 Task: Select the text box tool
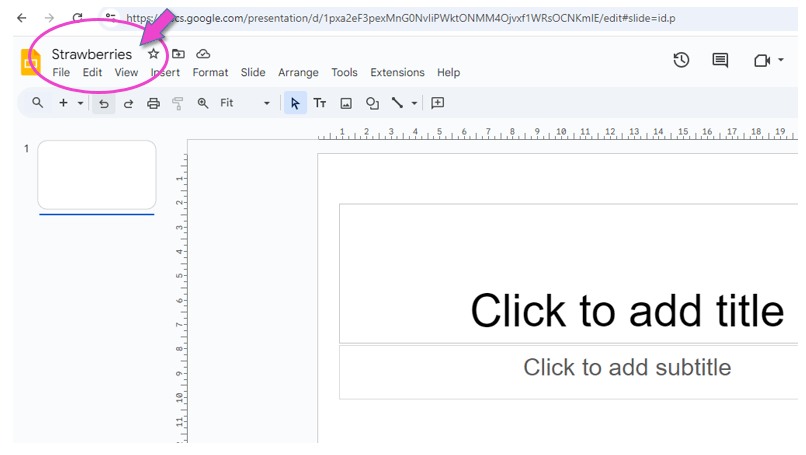point(320,103)
